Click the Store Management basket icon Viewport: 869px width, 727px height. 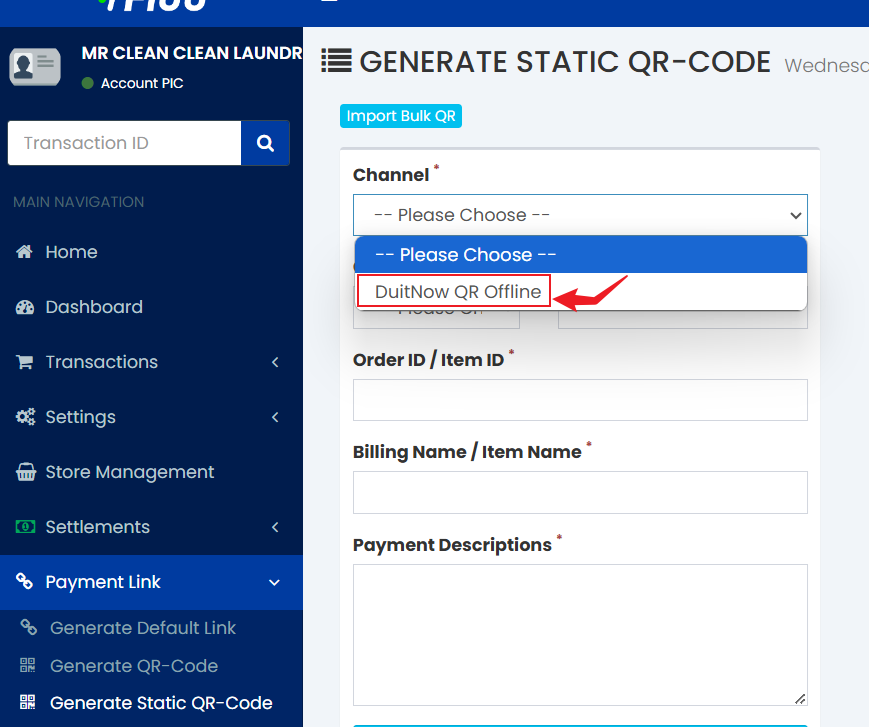(25, 472)
